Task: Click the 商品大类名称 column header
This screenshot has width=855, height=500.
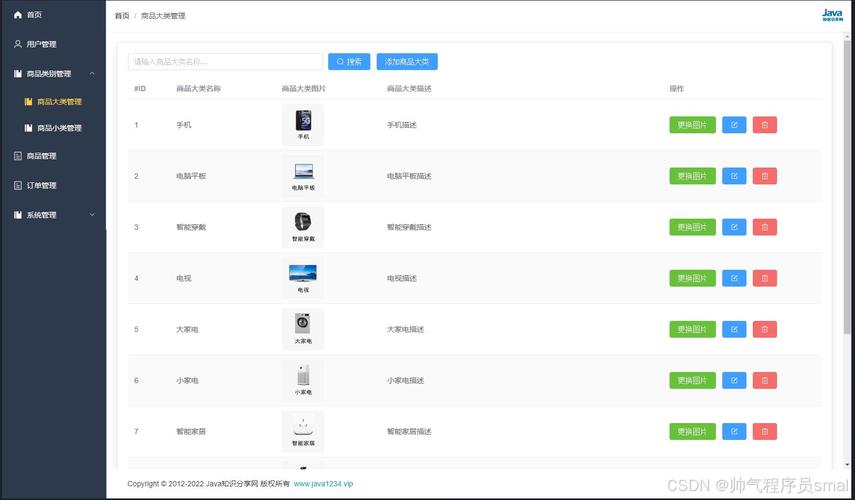Action: tap(198, 88)
